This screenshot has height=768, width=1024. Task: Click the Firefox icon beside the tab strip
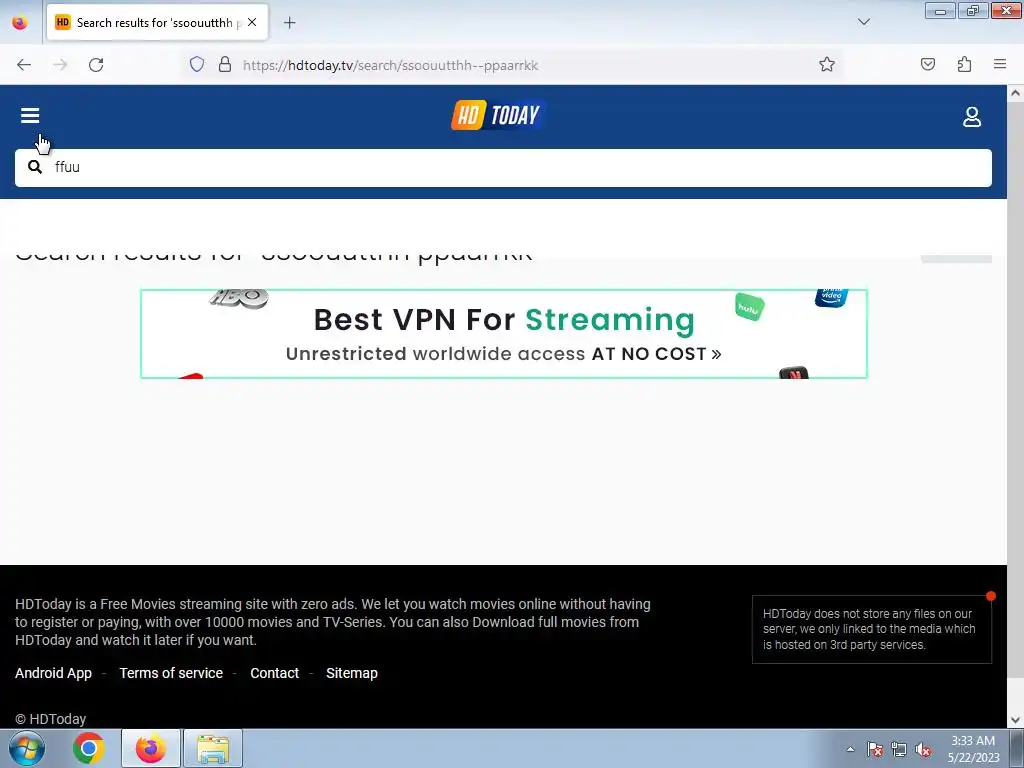tap(20, 23)
